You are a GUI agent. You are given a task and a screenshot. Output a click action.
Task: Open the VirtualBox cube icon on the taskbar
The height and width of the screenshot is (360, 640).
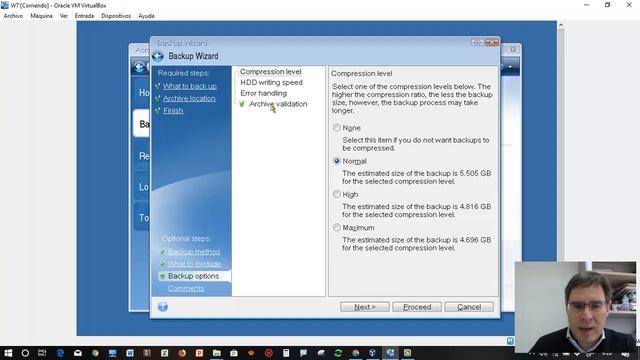click(x=372, y=353)
